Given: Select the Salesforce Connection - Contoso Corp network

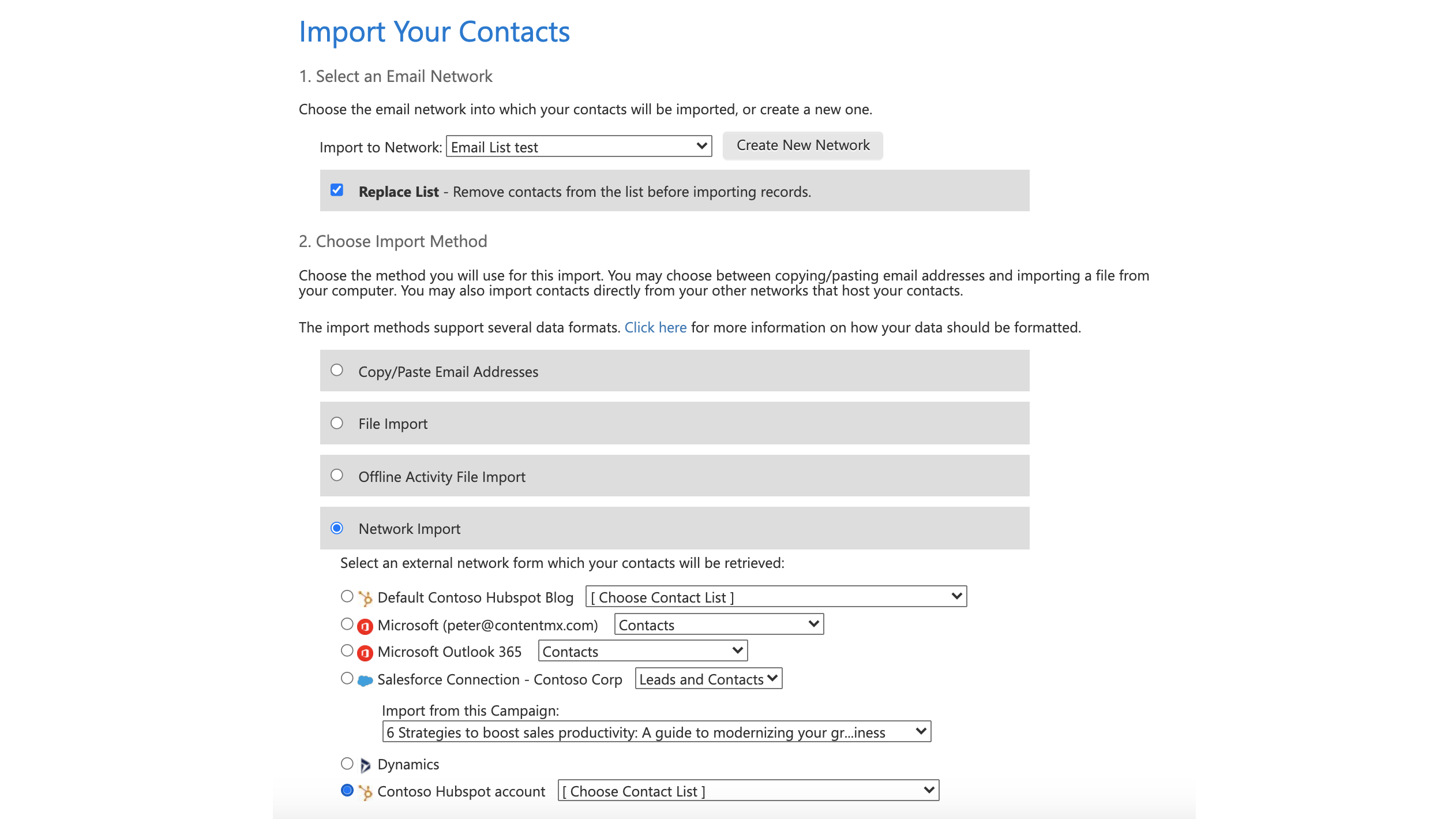Looking at the screenshot, I should click(x=347, y=678).
